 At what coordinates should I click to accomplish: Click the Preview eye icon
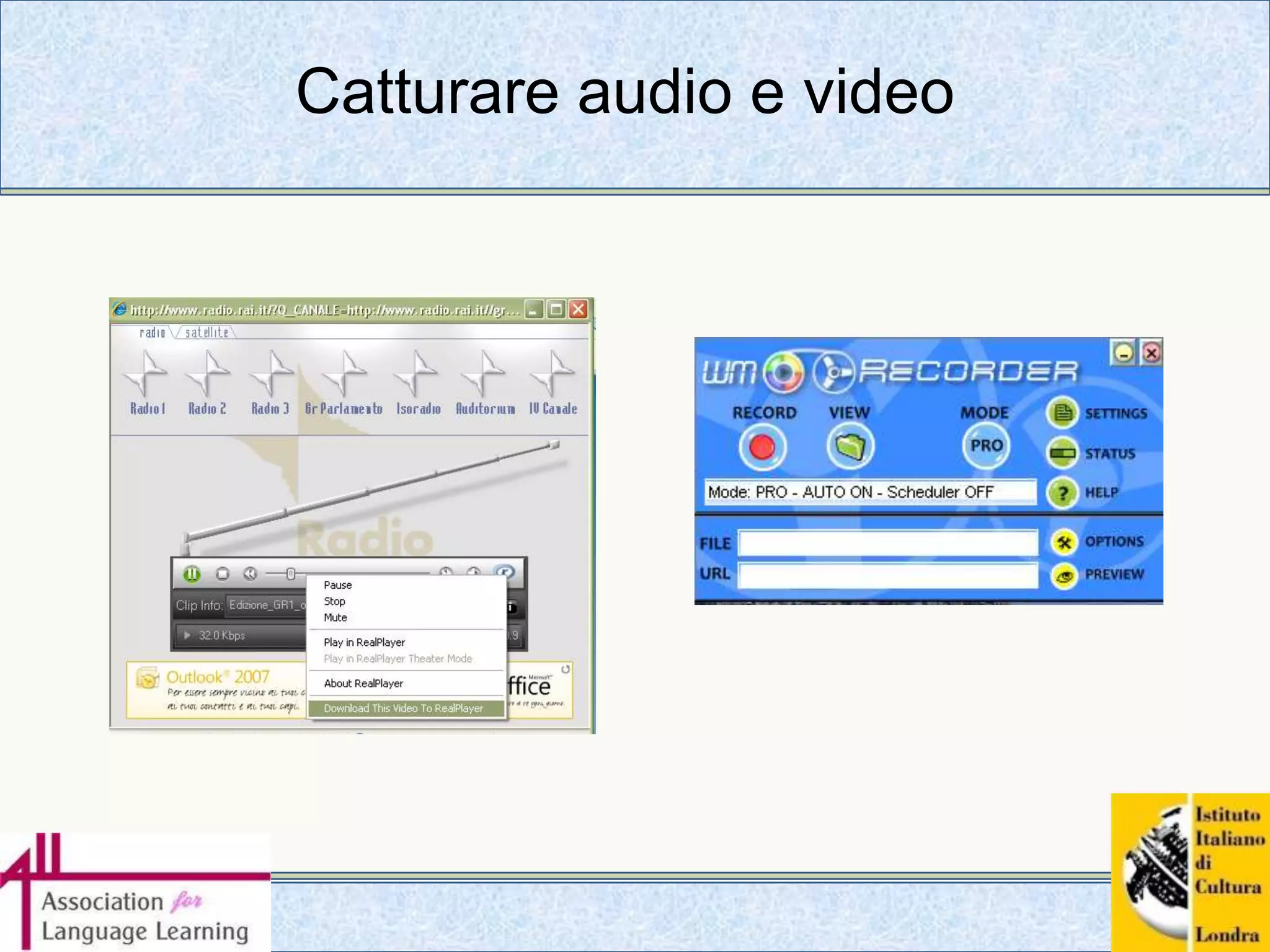click(x=1064, y=575)
